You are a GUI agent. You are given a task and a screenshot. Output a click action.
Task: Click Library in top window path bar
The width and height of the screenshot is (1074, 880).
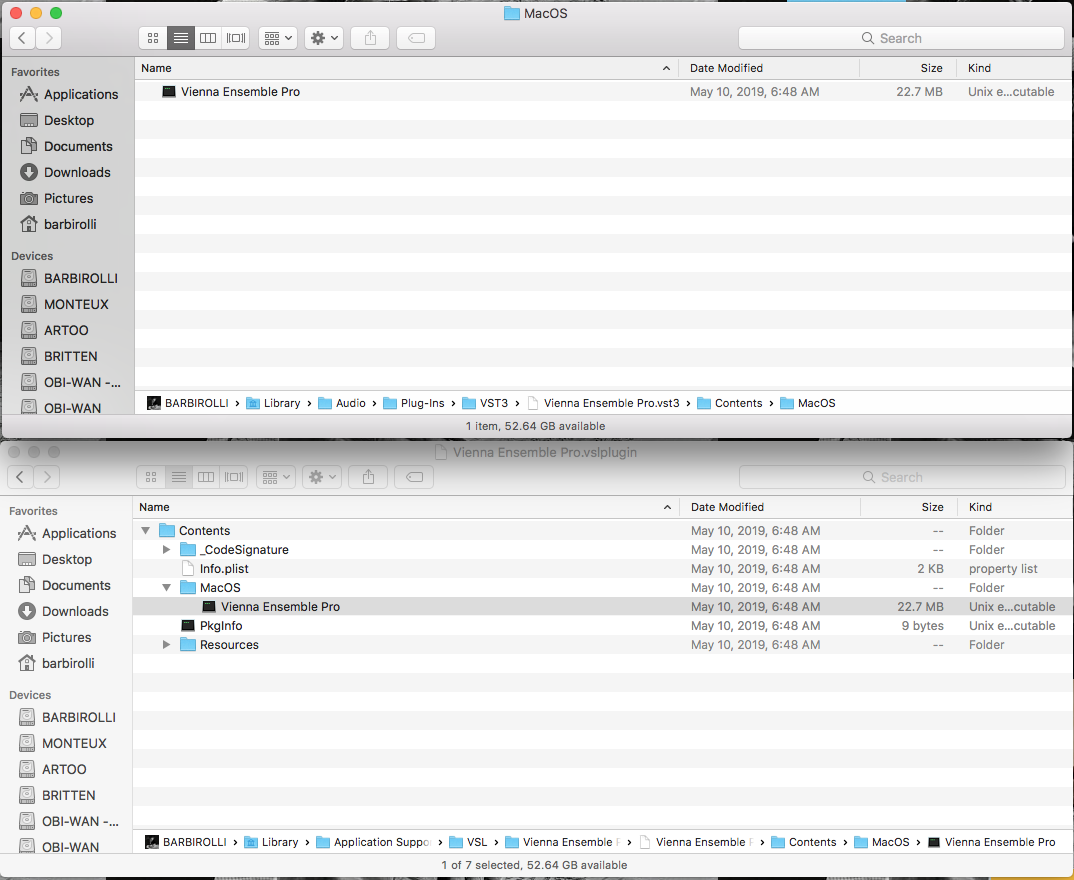tap(273, 403)
